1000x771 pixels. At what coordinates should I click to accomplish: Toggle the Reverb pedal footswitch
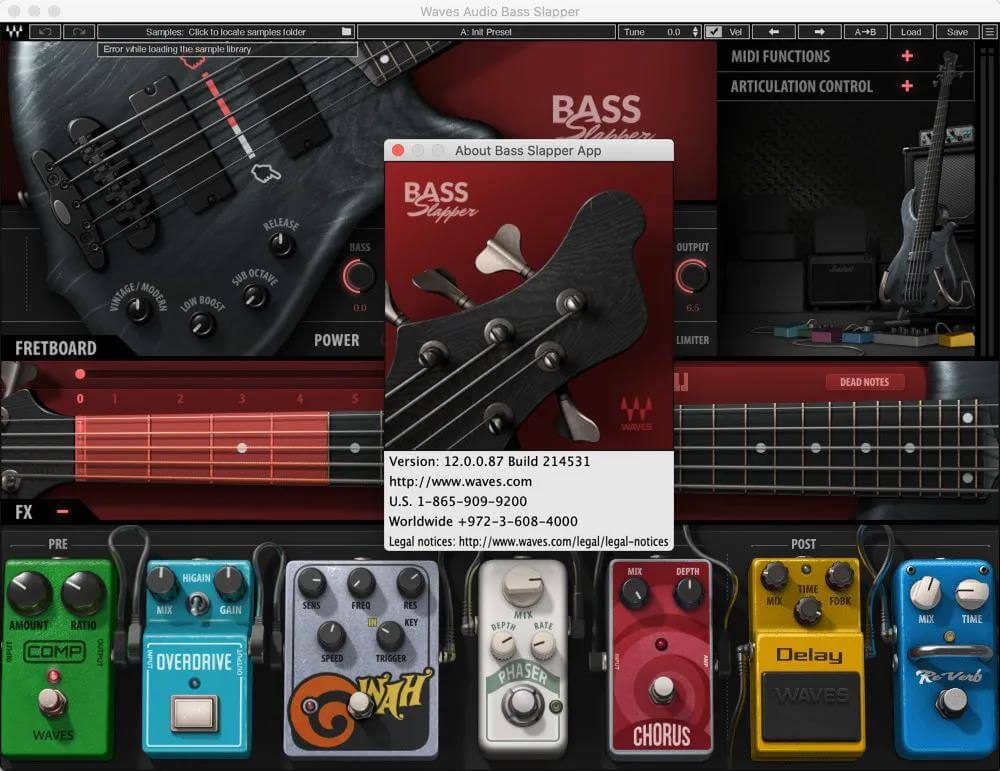click(x=953, y=703)
